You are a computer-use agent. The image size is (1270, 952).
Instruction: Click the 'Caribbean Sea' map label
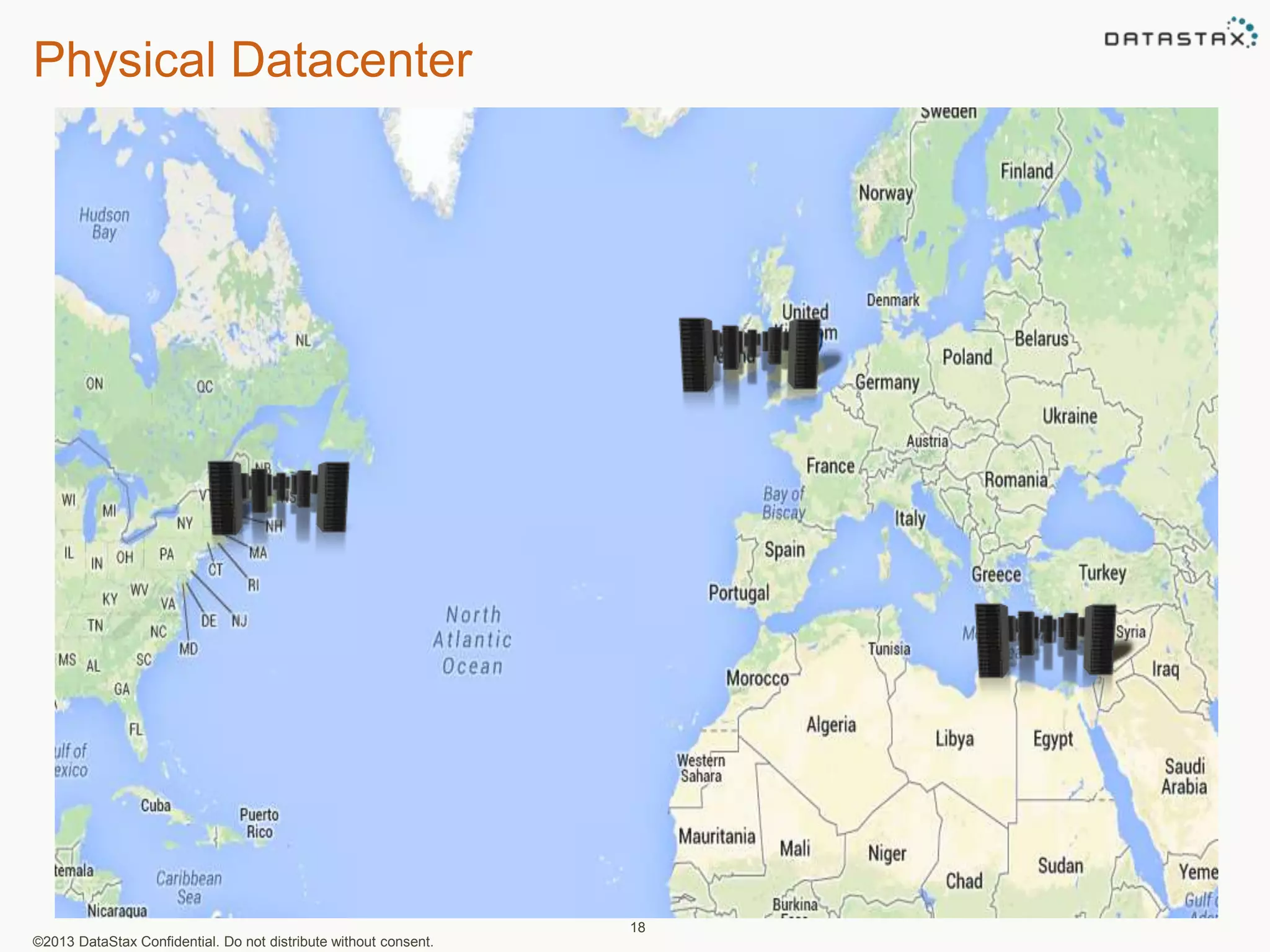pos(189,888)
